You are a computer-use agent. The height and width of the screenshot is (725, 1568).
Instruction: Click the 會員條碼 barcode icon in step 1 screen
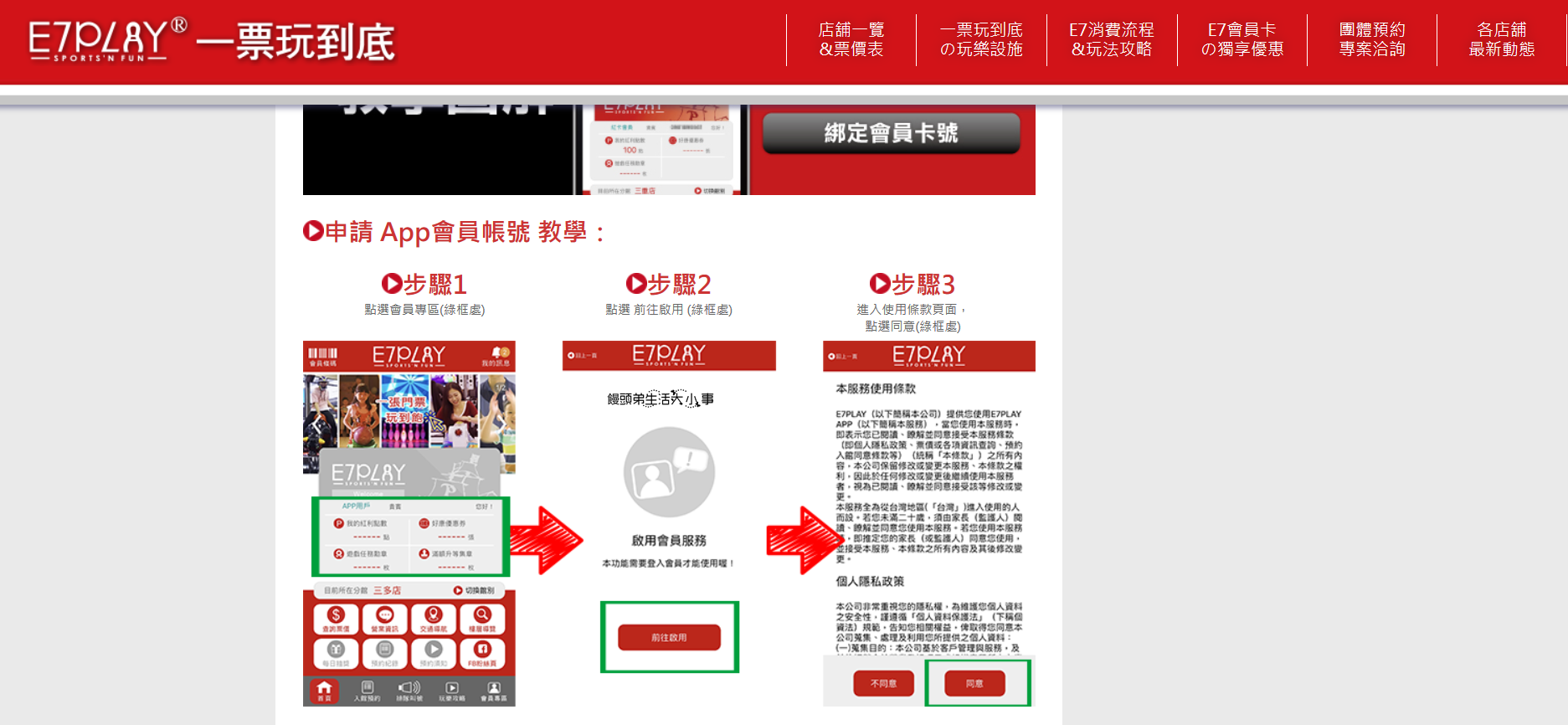coord(323,357)
